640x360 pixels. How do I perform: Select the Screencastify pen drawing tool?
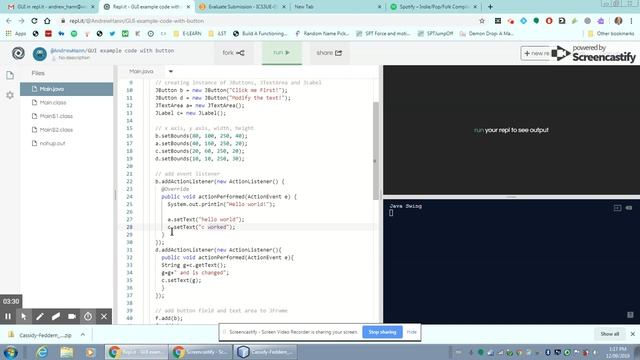40,316
